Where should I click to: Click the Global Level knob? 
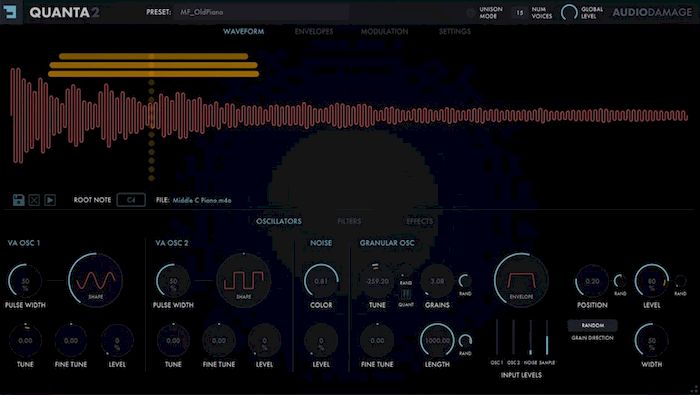[569, 12]
